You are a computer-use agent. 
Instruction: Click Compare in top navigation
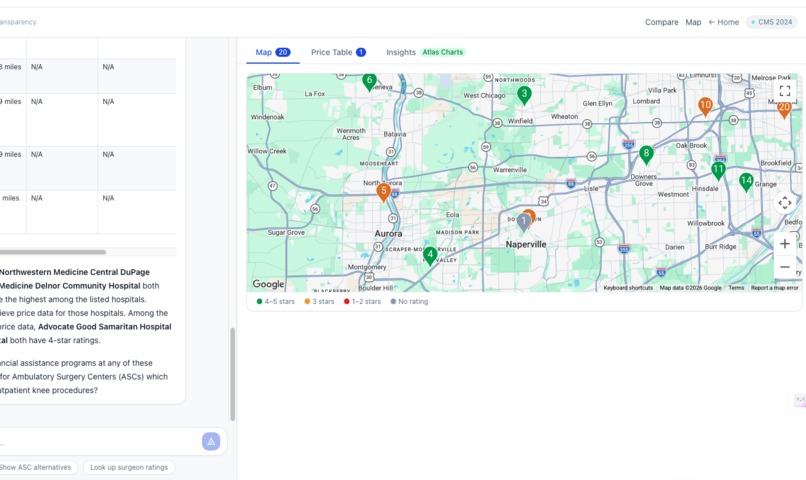(662, 22)
